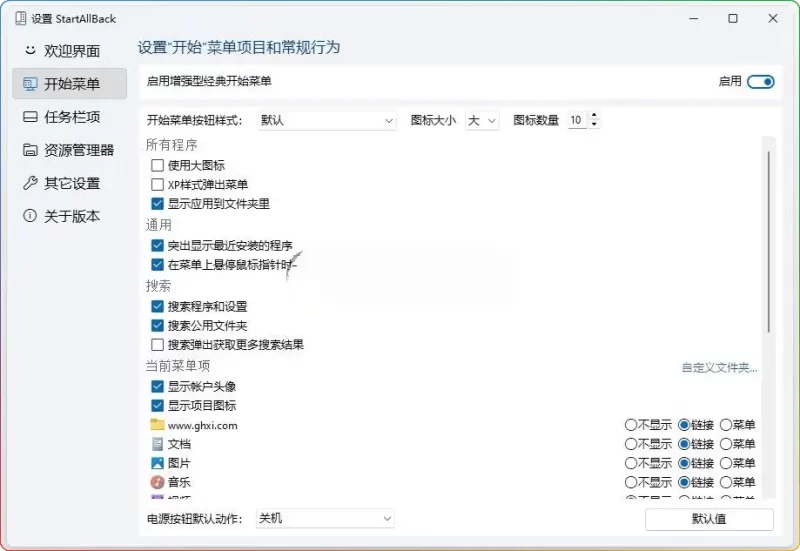
Task: Uncheck 显示应用到文件夹里
Action: (157, 204)
